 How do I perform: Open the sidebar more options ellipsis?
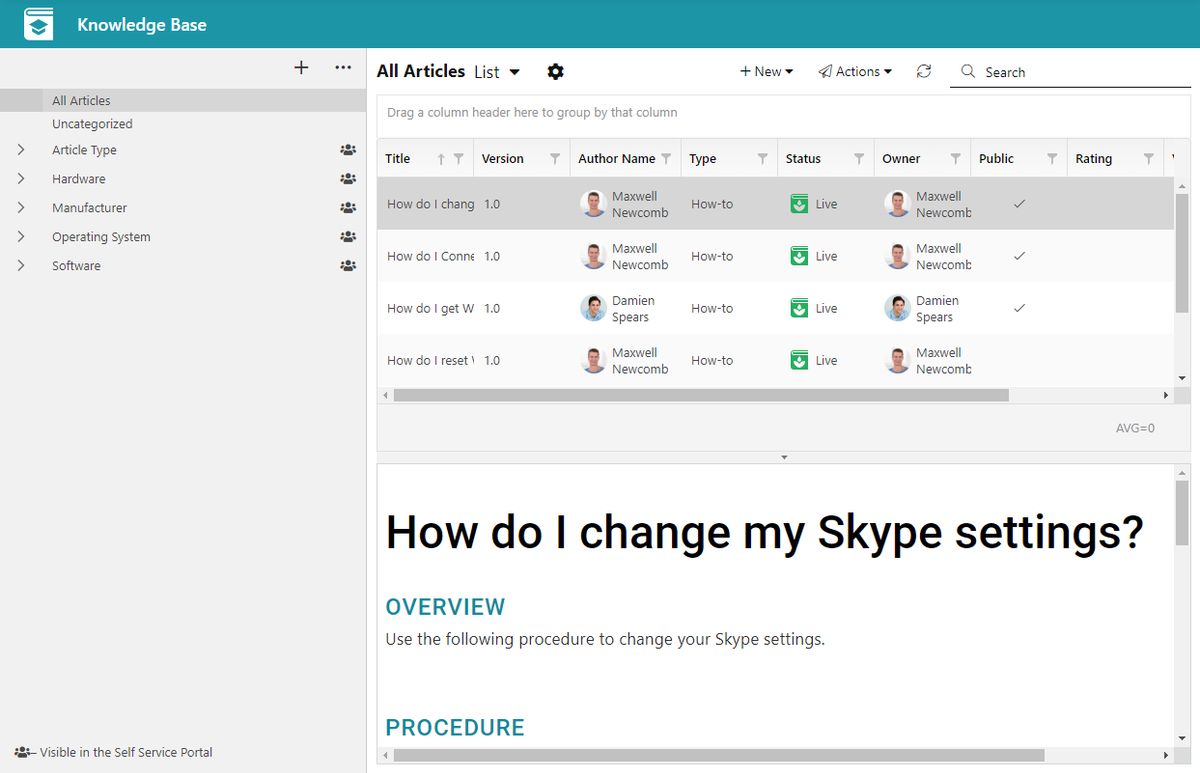(x=343, y=67)
